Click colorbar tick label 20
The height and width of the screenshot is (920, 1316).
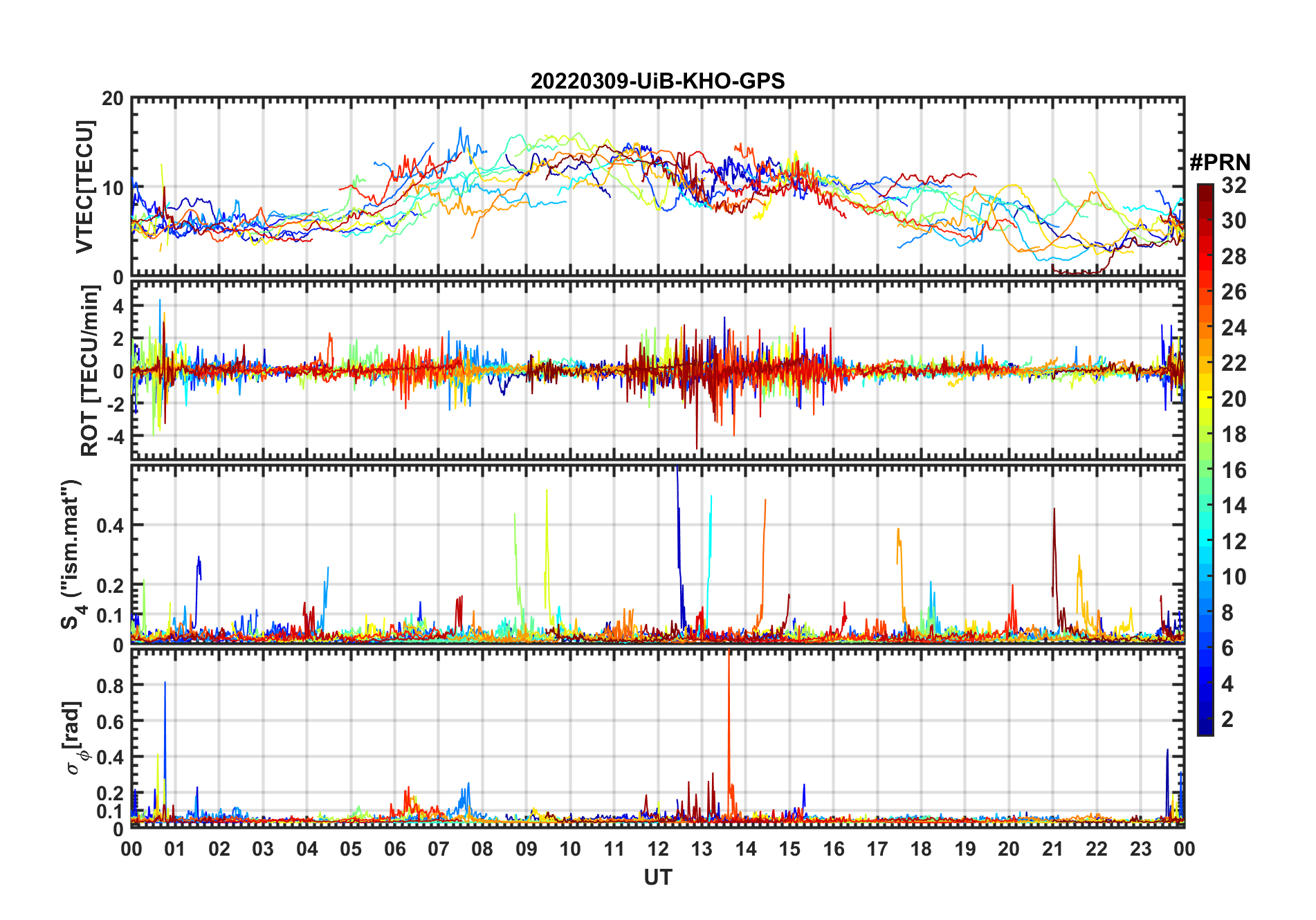[x=1234, y=398]
